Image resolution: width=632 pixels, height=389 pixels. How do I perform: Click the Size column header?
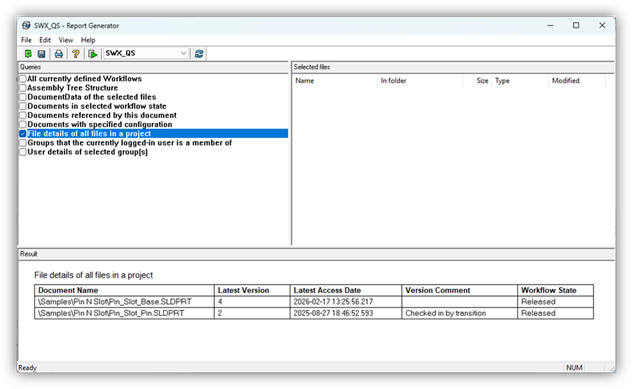pyautogui.click(x=478, y=81)
